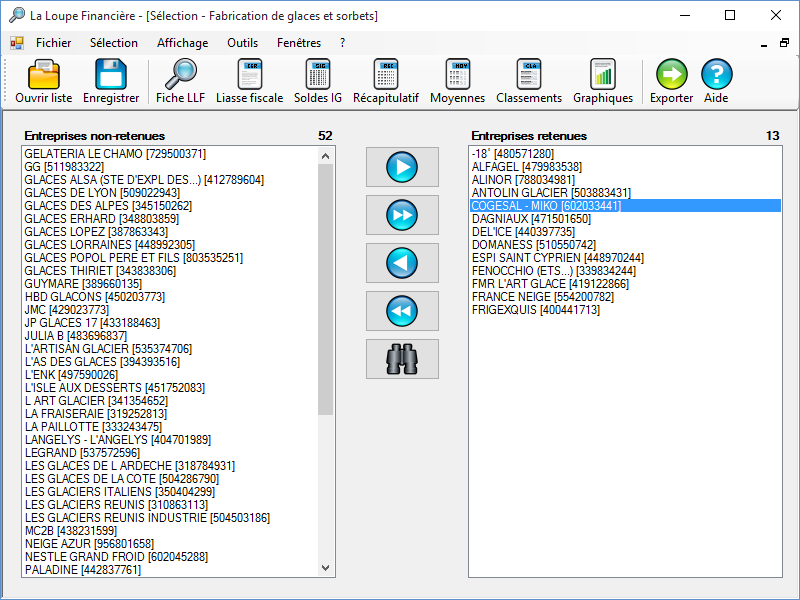Click the green Exporter arrow

coord(671,82)
